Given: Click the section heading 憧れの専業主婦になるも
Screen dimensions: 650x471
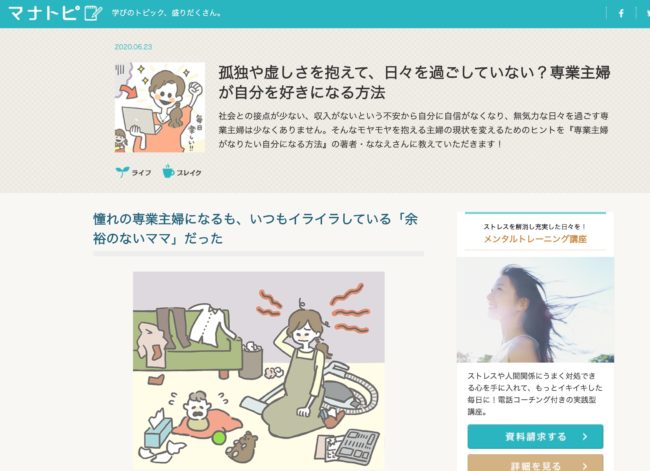Looking at the screenshot, I should 255,228.
